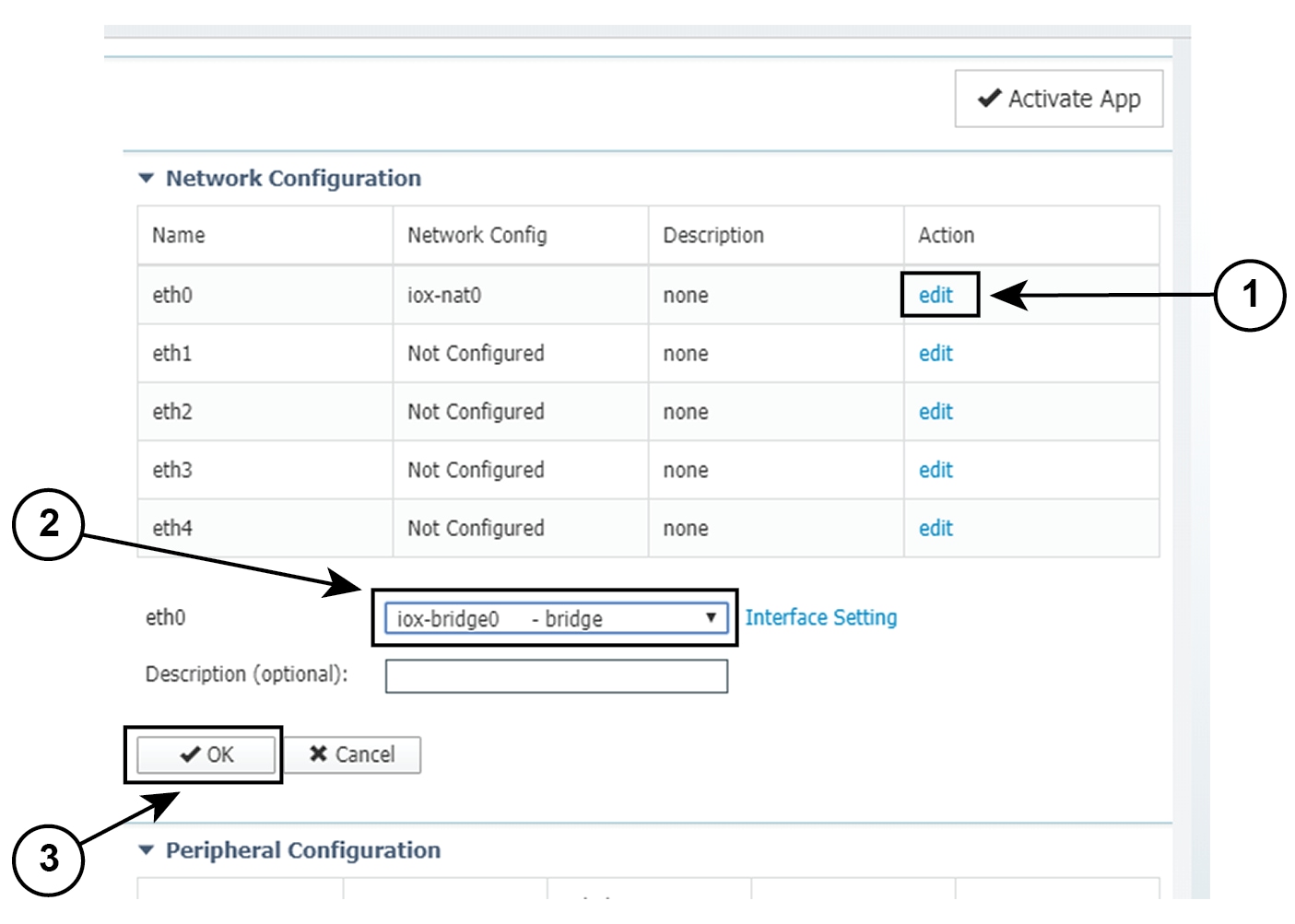The height and width of the screenshot is (924, 1295).
Task: Select the eth4 row's edit action
Action: coord(936,528)
